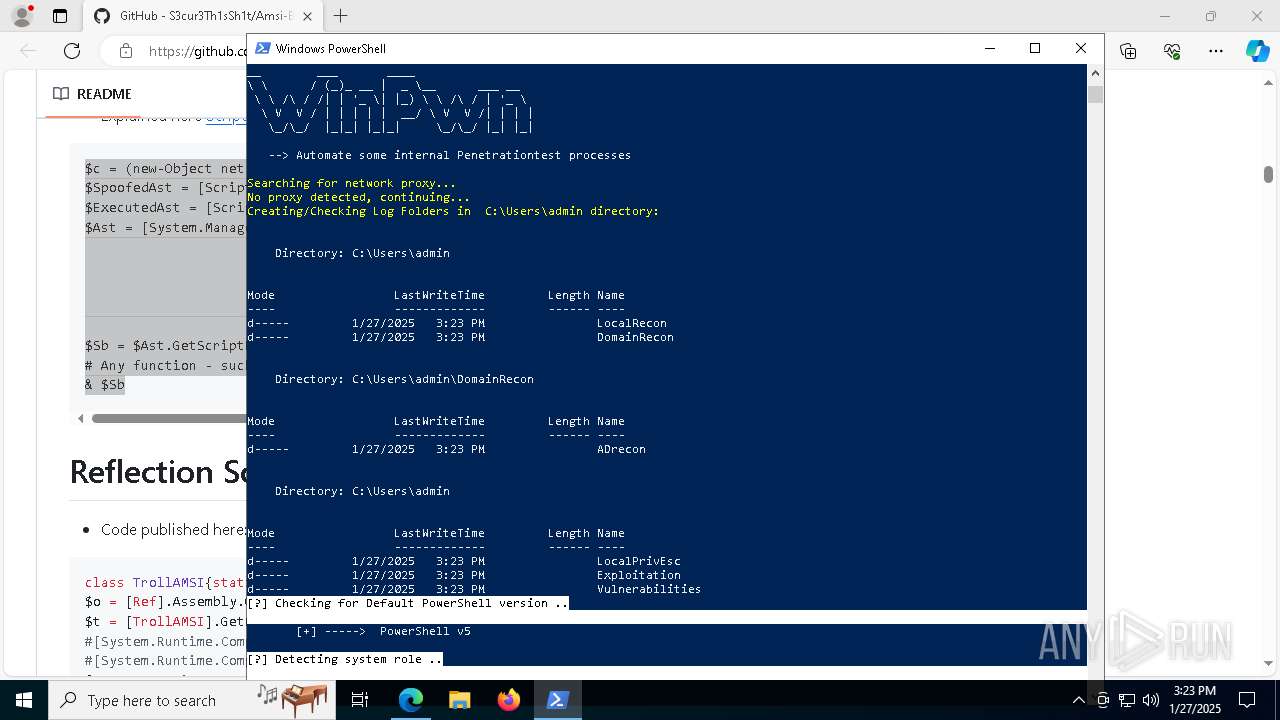Click the 'class TrollAMSI' code line
1280x720 pixels.
point(165,582)
